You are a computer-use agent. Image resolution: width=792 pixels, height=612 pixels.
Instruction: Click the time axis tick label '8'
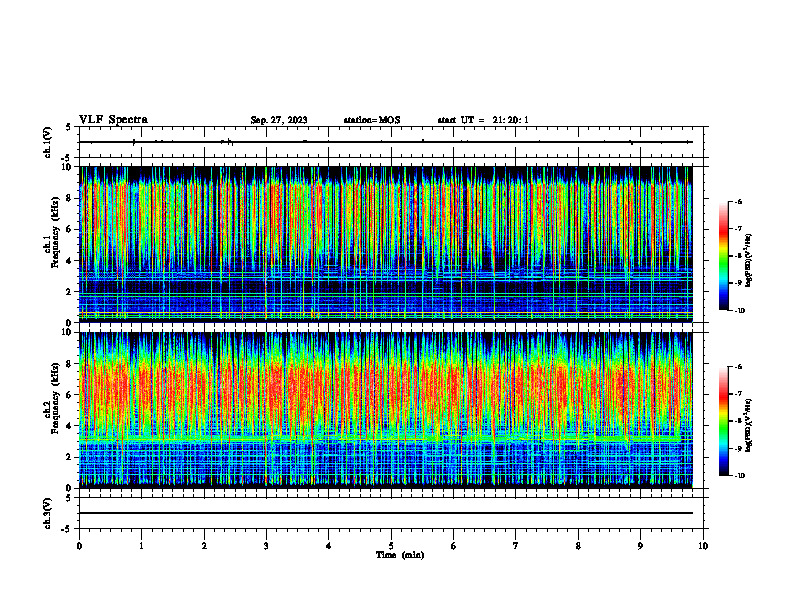pyautogui.click(x=578, y=546)
